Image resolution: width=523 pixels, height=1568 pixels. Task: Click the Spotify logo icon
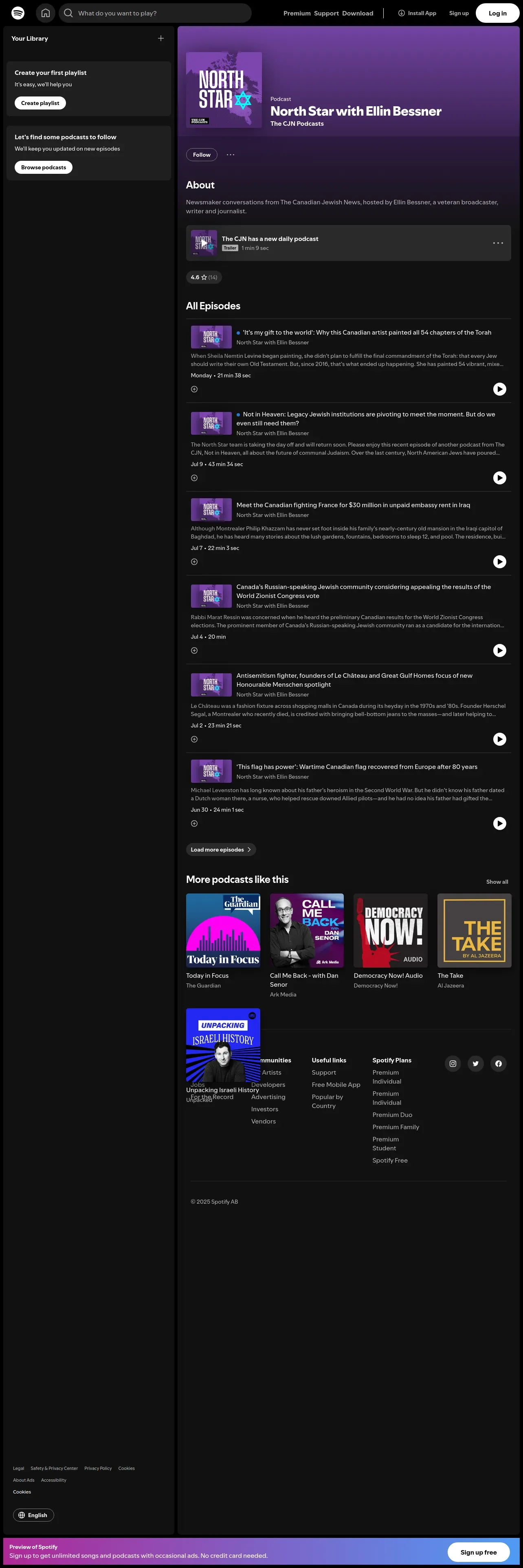(x=18, y=13)
